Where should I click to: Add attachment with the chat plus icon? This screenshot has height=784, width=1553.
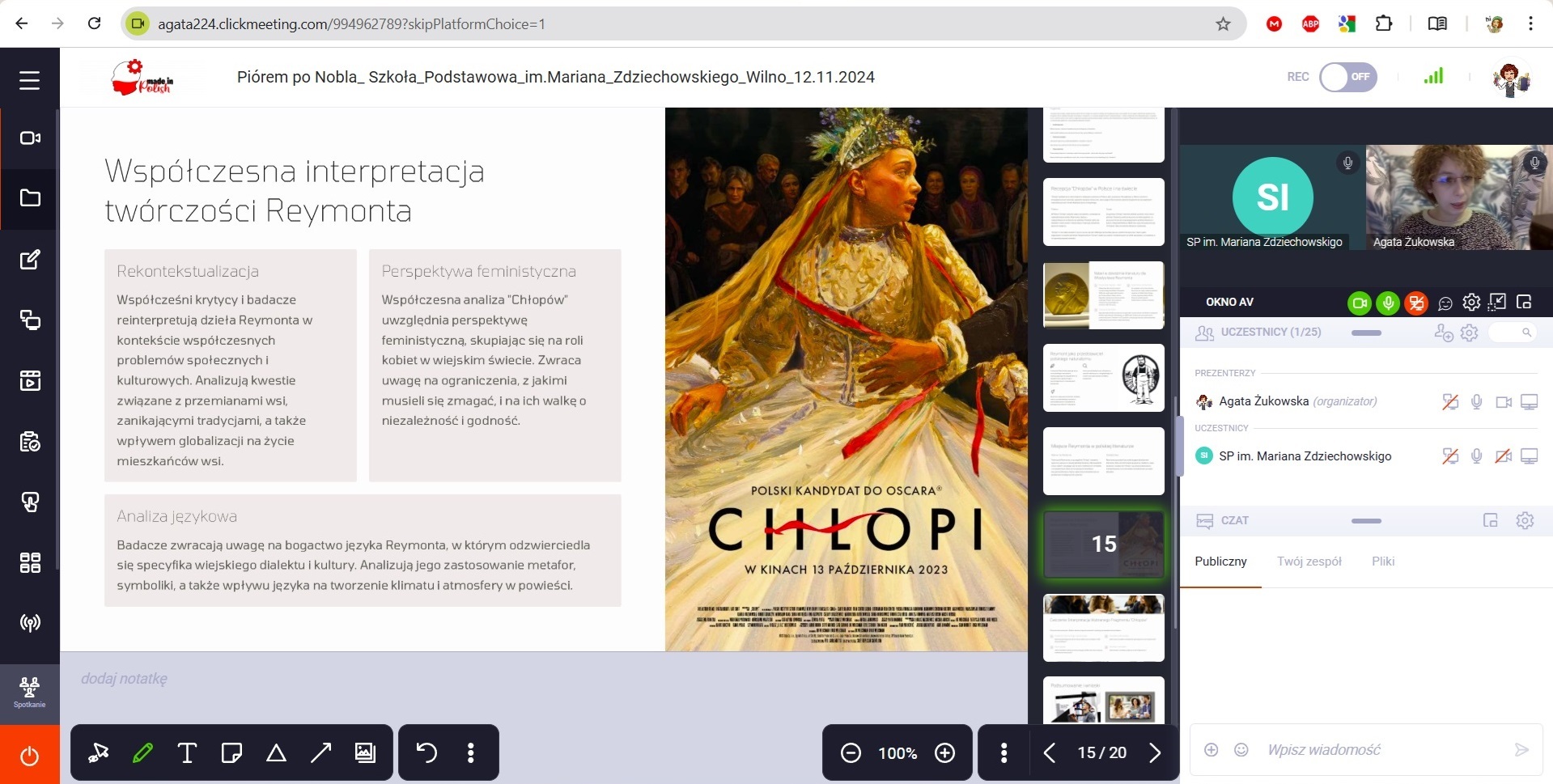[1211, 750]
